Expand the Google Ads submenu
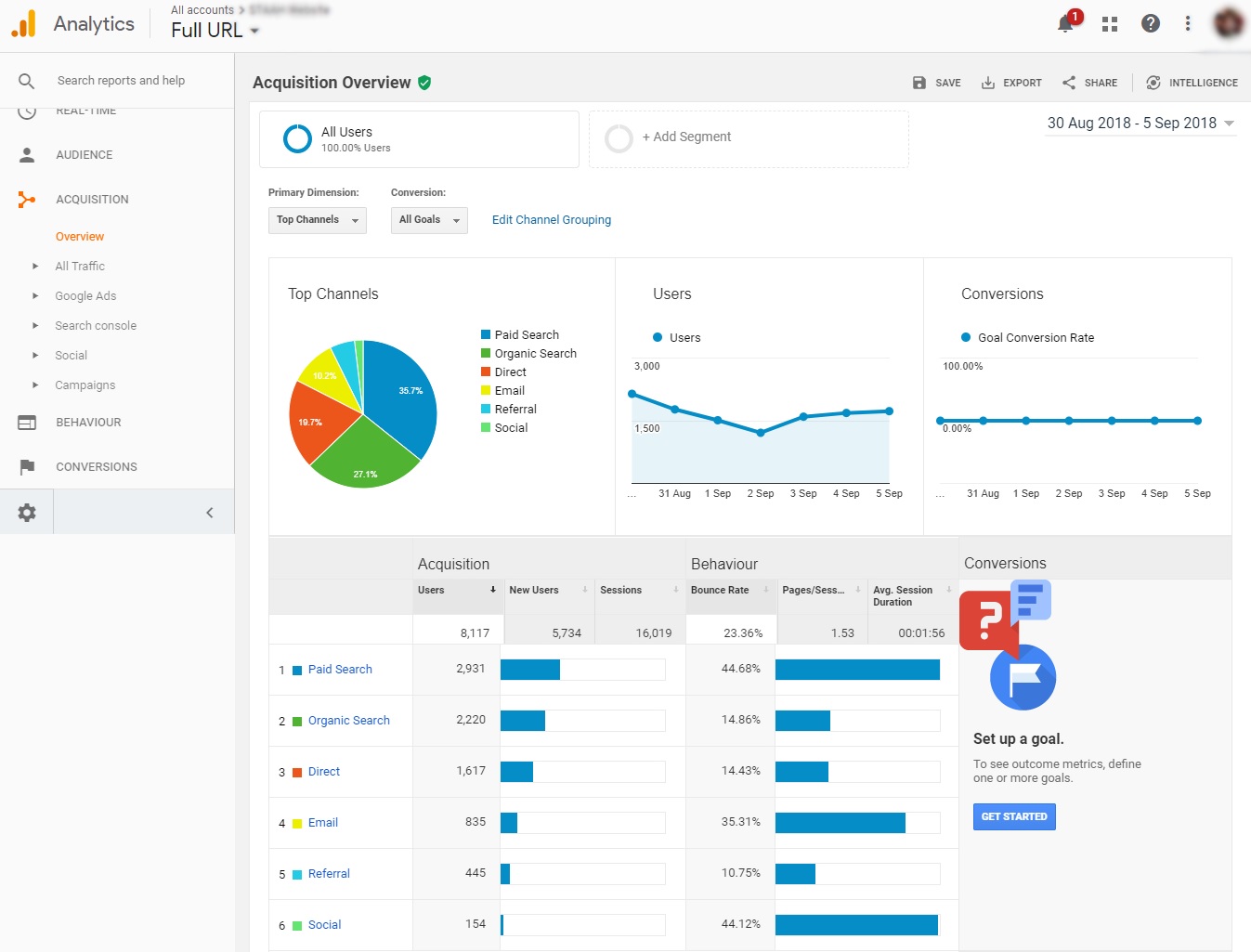The image size is (1251, 952). (x=35, y=296)
